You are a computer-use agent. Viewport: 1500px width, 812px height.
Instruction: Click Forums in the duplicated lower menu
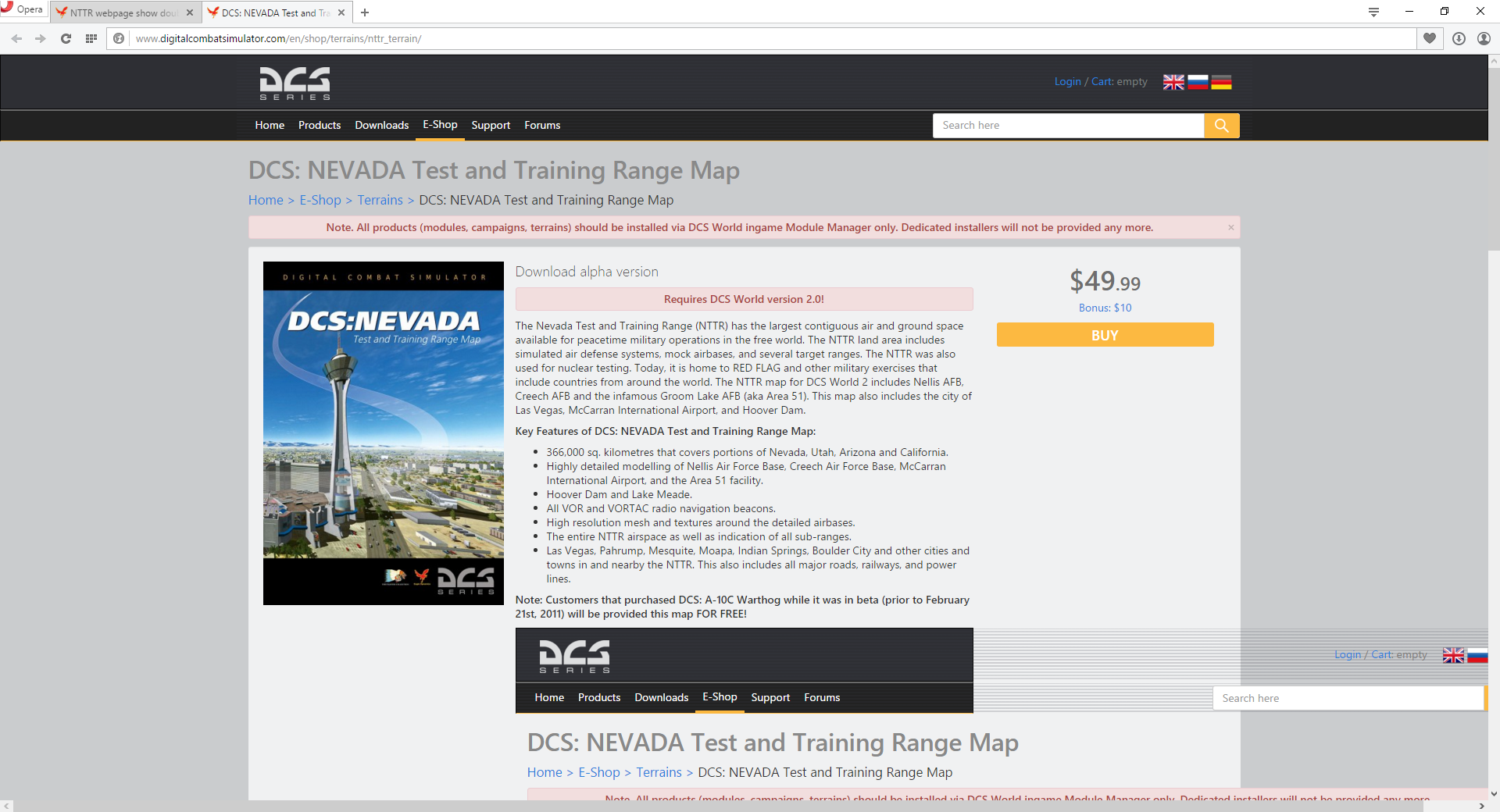822,697
